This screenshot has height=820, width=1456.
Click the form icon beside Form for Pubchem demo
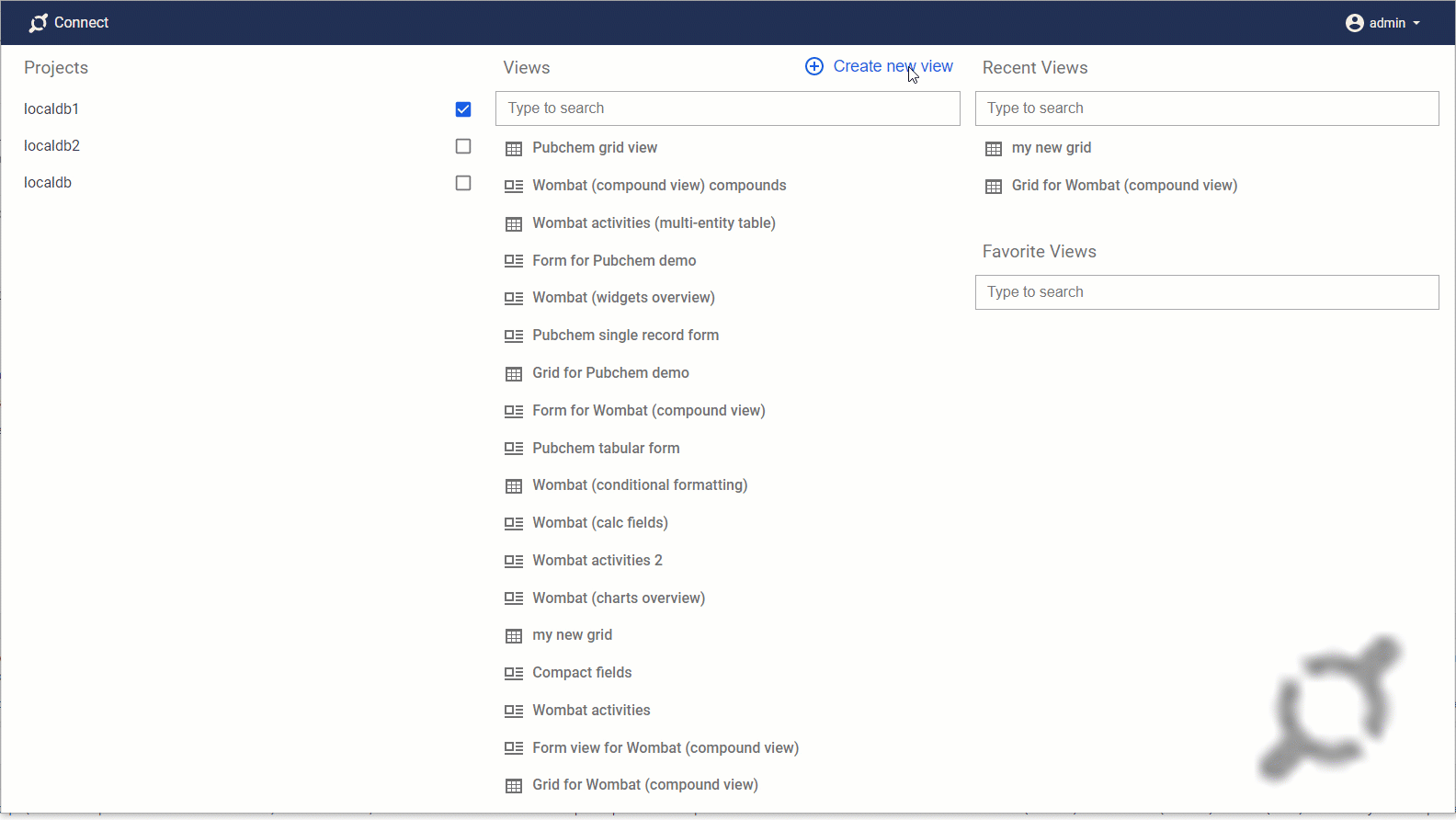pyautogui.click(x=514, y=261)
